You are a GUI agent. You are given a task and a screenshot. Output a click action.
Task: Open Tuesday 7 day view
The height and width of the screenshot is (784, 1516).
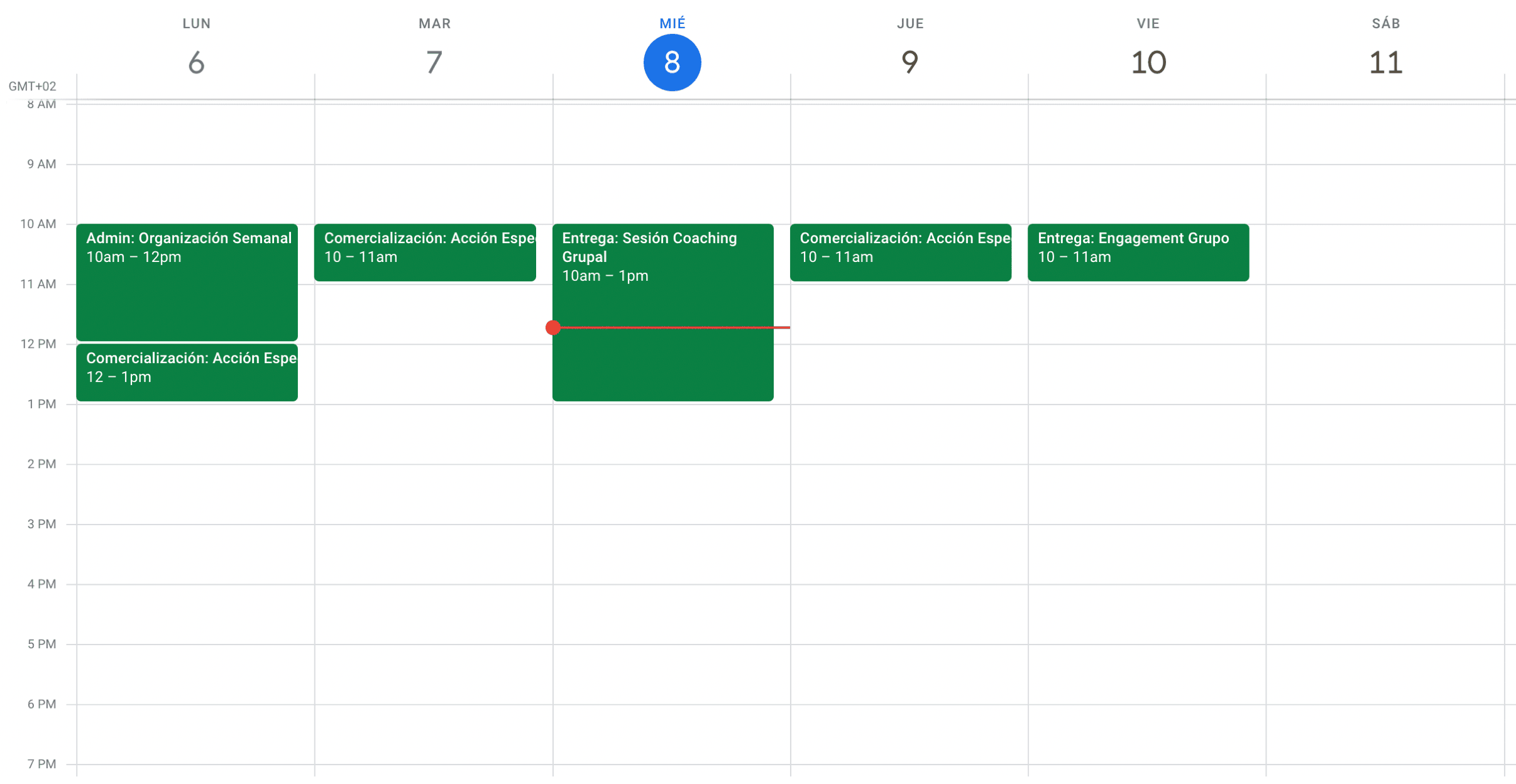coord(434,62)
